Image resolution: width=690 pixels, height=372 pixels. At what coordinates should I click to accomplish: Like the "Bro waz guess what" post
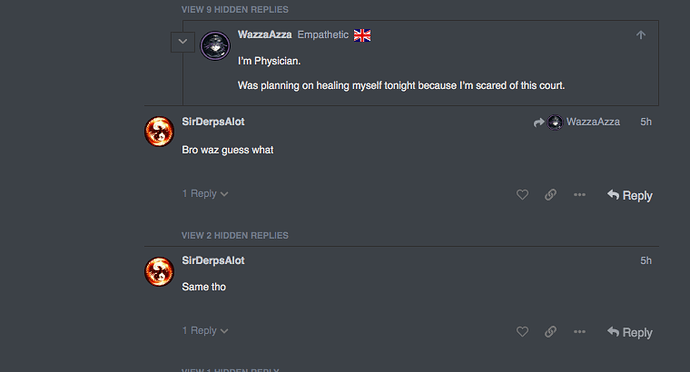(x=522, y=195)
